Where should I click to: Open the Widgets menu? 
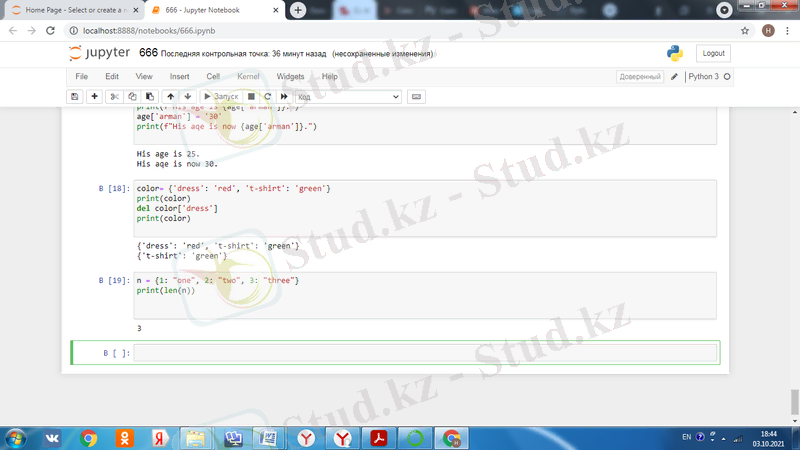click(x=290, y=77)
